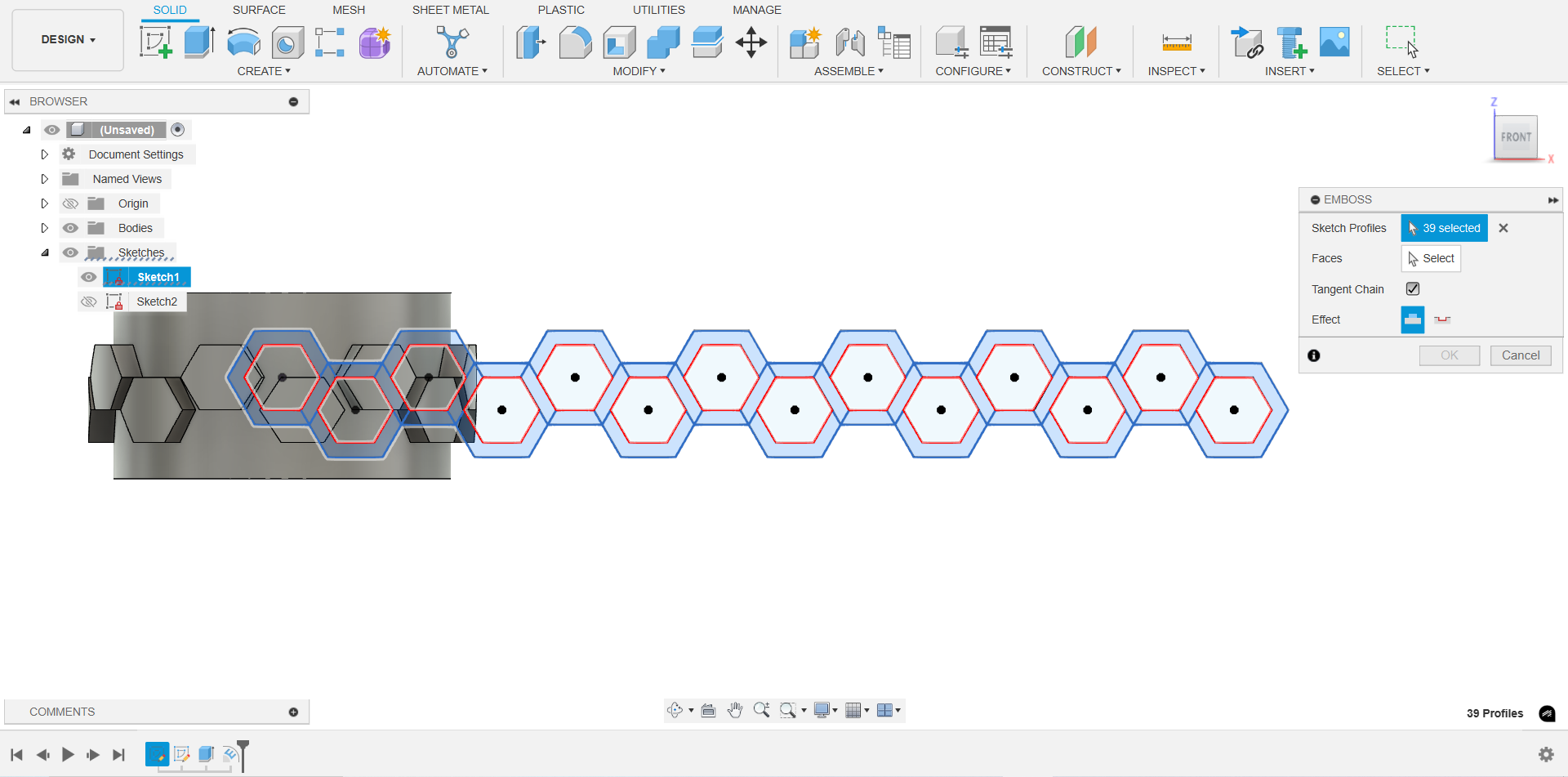Select the Create Form tool
The image size is (1568, 777).
coord(375,42)
